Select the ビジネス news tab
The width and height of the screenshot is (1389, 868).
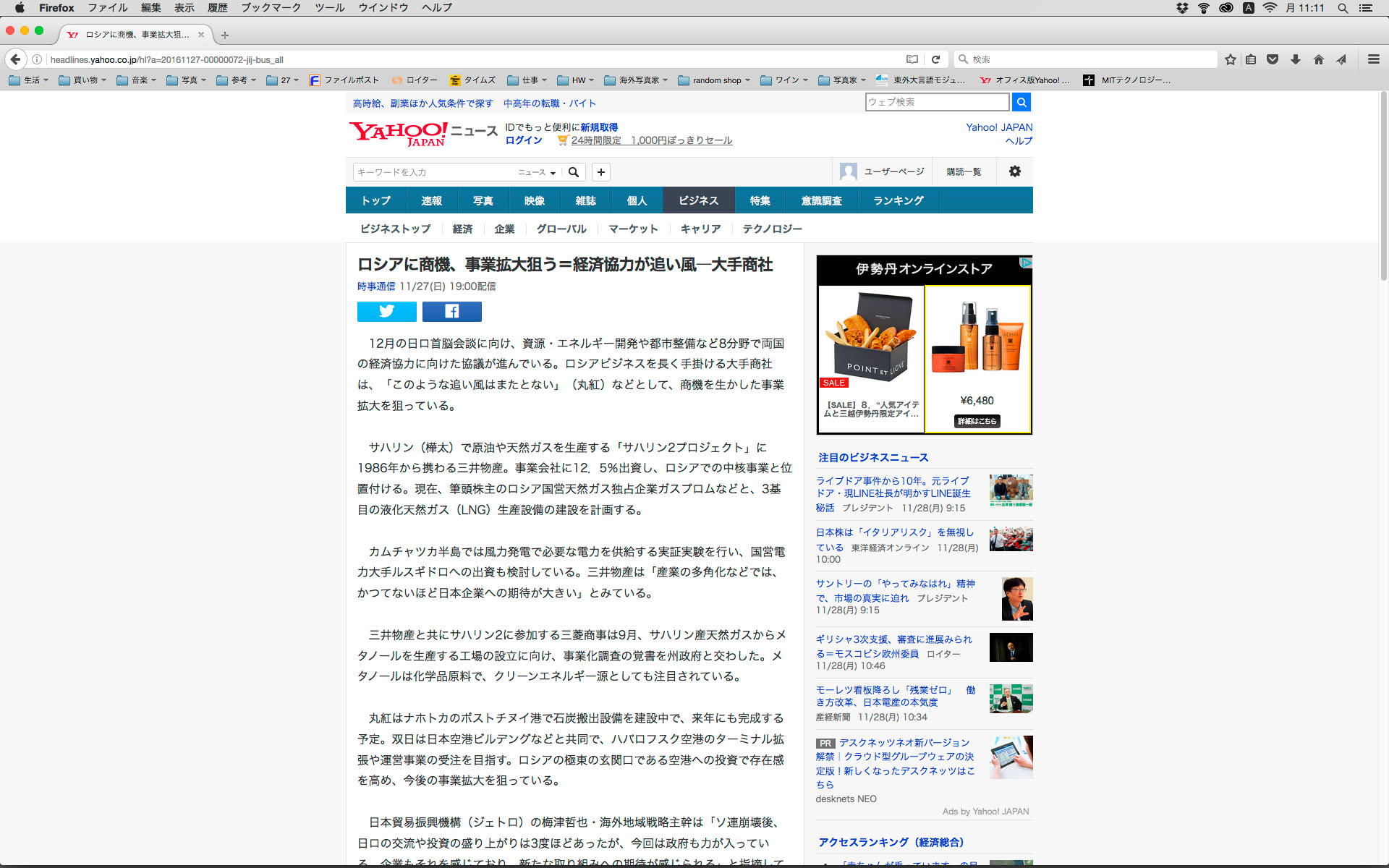coord(698,200)
